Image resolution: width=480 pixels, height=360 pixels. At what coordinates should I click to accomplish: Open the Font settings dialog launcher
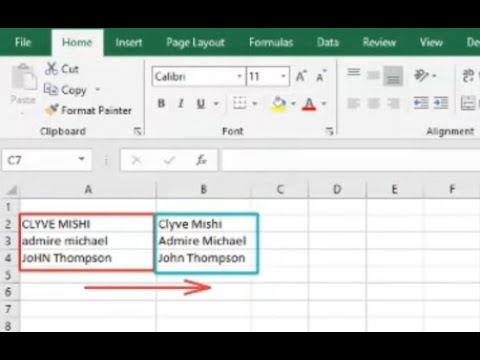point(329,131)
